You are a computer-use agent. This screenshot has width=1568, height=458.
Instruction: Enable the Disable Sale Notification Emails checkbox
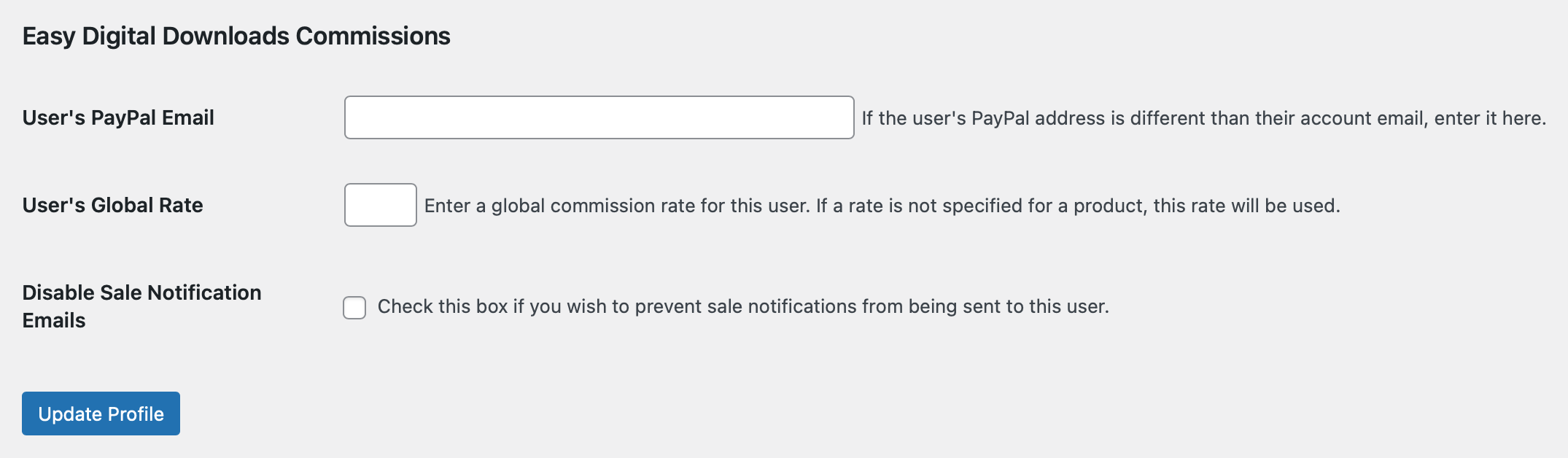(354, 308)
